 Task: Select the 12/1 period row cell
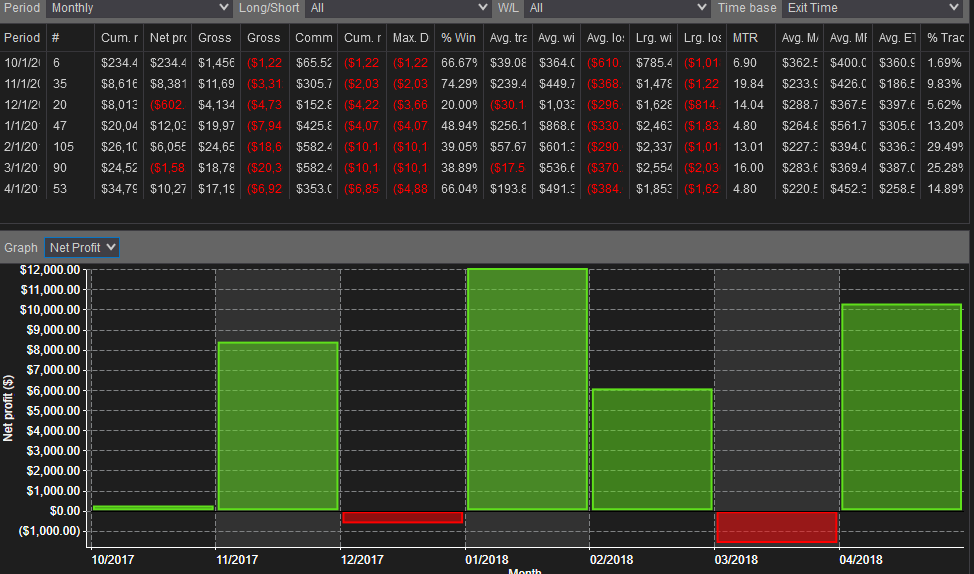pyautogui.click(x=22, y=105)
